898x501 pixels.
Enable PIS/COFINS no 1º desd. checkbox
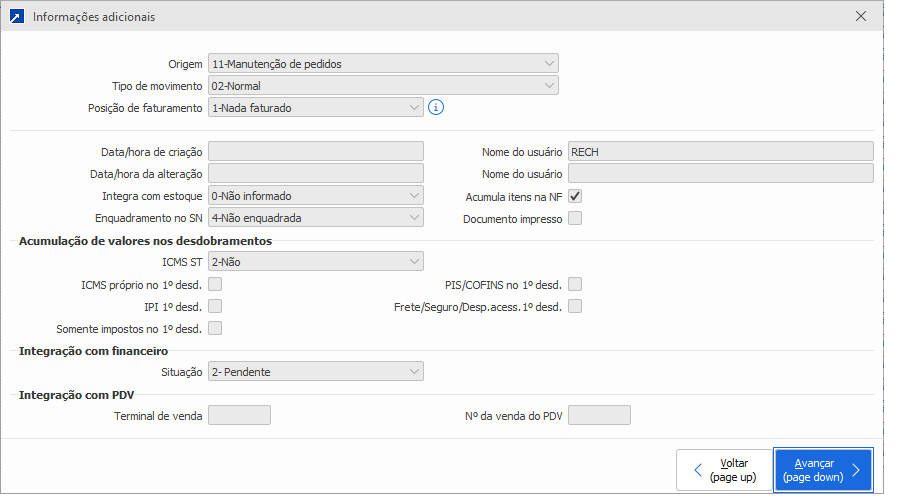pyautogui.click(x=575, y=285)
